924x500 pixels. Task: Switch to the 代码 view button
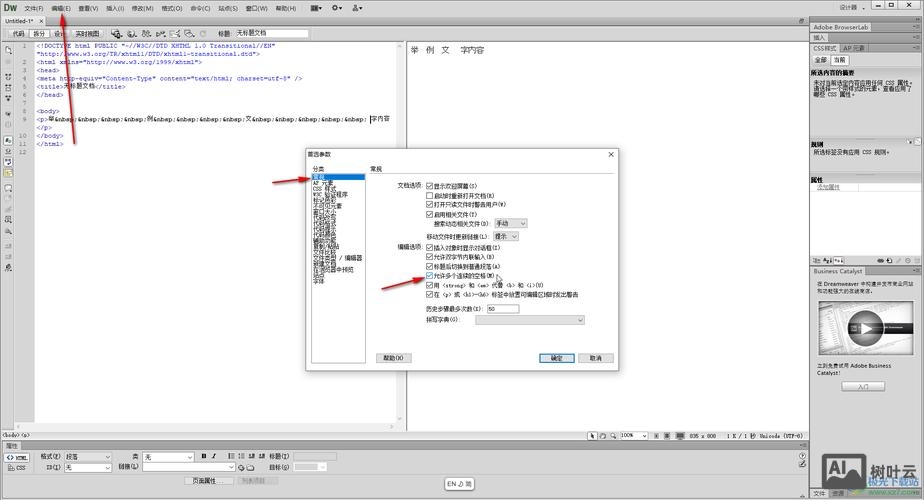tap(18, 33)
